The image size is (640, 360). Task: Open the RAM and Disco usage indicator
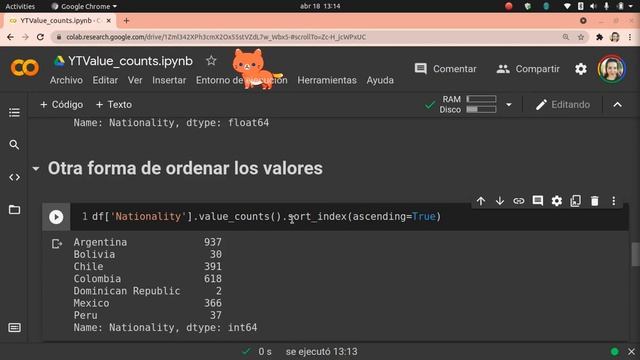(468, 104)
